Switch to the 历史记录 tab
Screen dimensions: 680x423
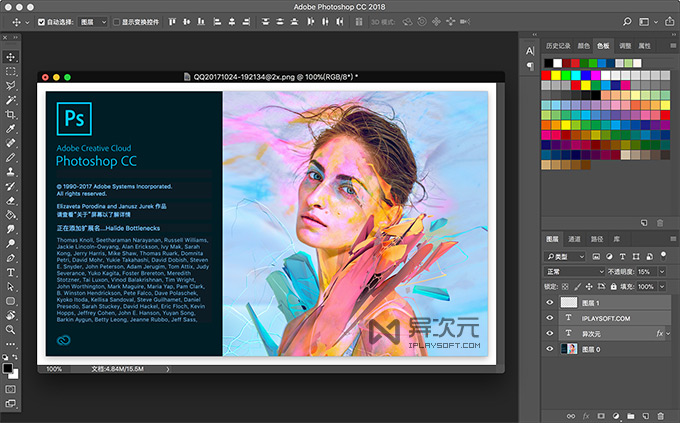coord(557,46)
